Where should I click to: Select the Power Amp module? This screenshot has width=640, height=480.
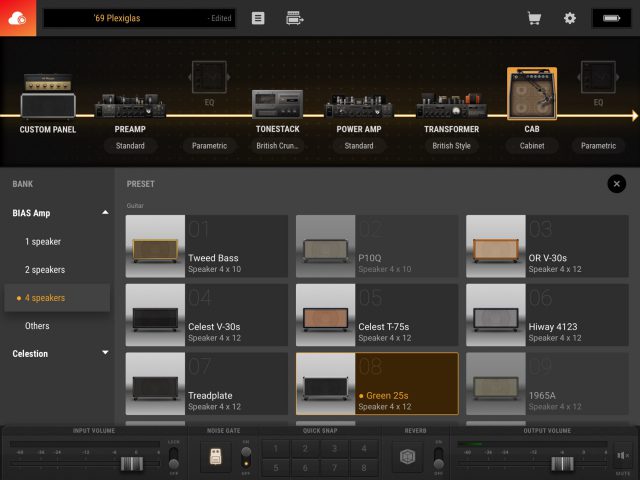pos(358,105)
